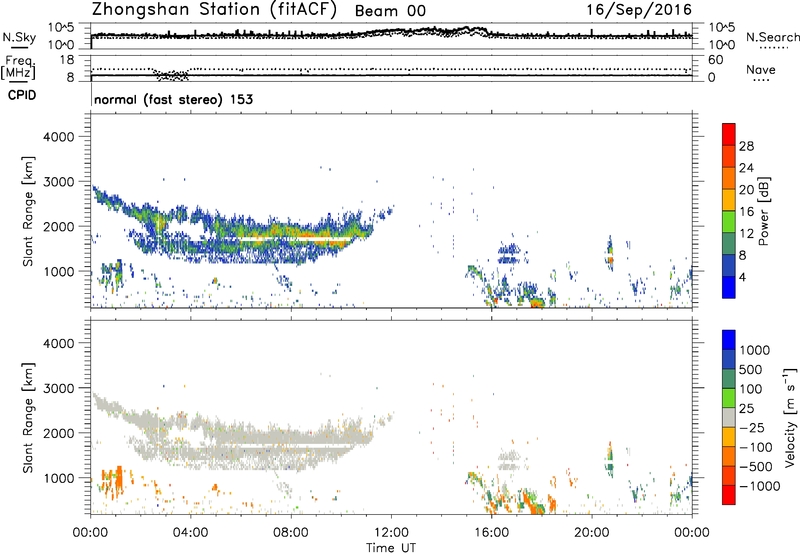Screen dimensions: 800x554
Task: Click the '12:00' time axis tick
Action: pyautogui.click(x=391, y=533)
